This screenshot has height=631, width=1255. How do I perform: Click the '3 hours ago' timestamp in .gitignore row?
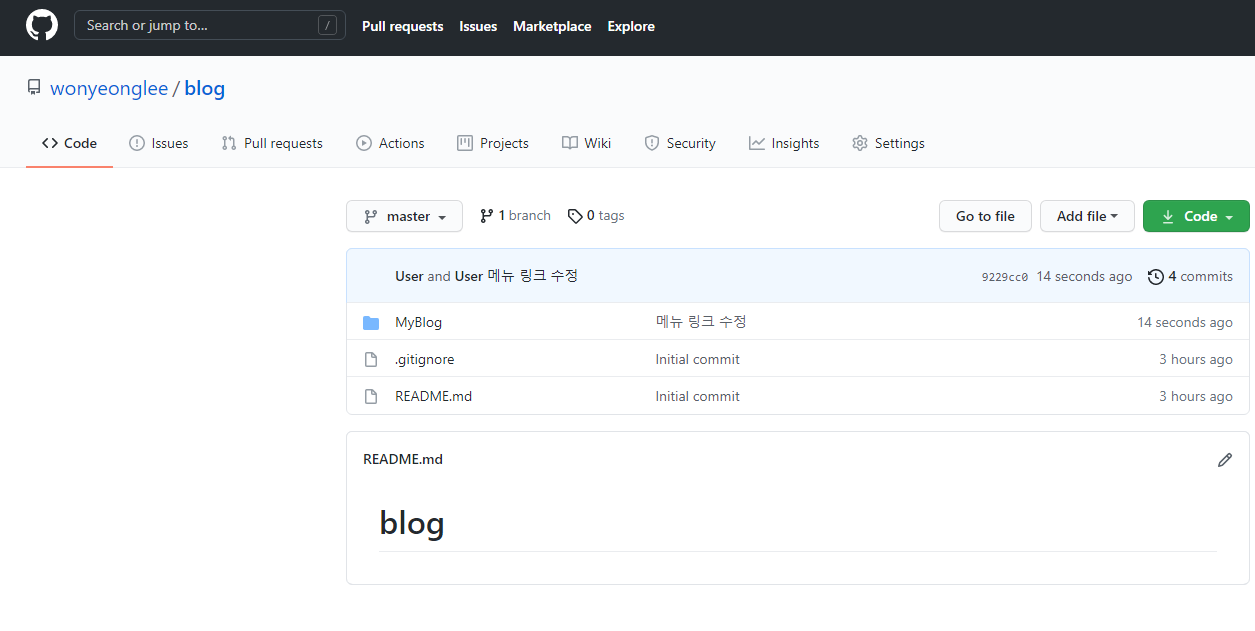[x=1196, y=359]
